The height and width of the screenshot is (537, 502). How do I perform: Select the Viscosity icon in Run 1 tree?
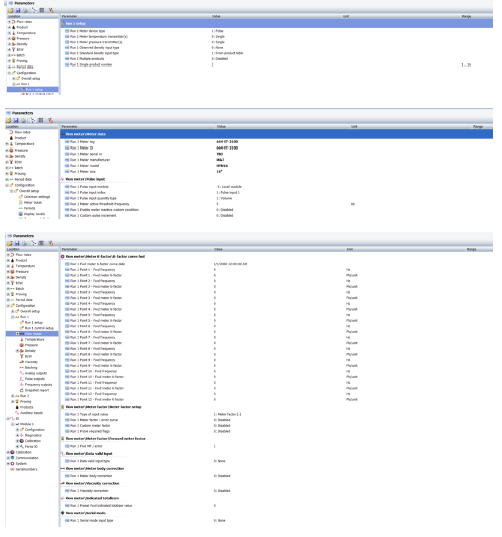coord(22,362)
